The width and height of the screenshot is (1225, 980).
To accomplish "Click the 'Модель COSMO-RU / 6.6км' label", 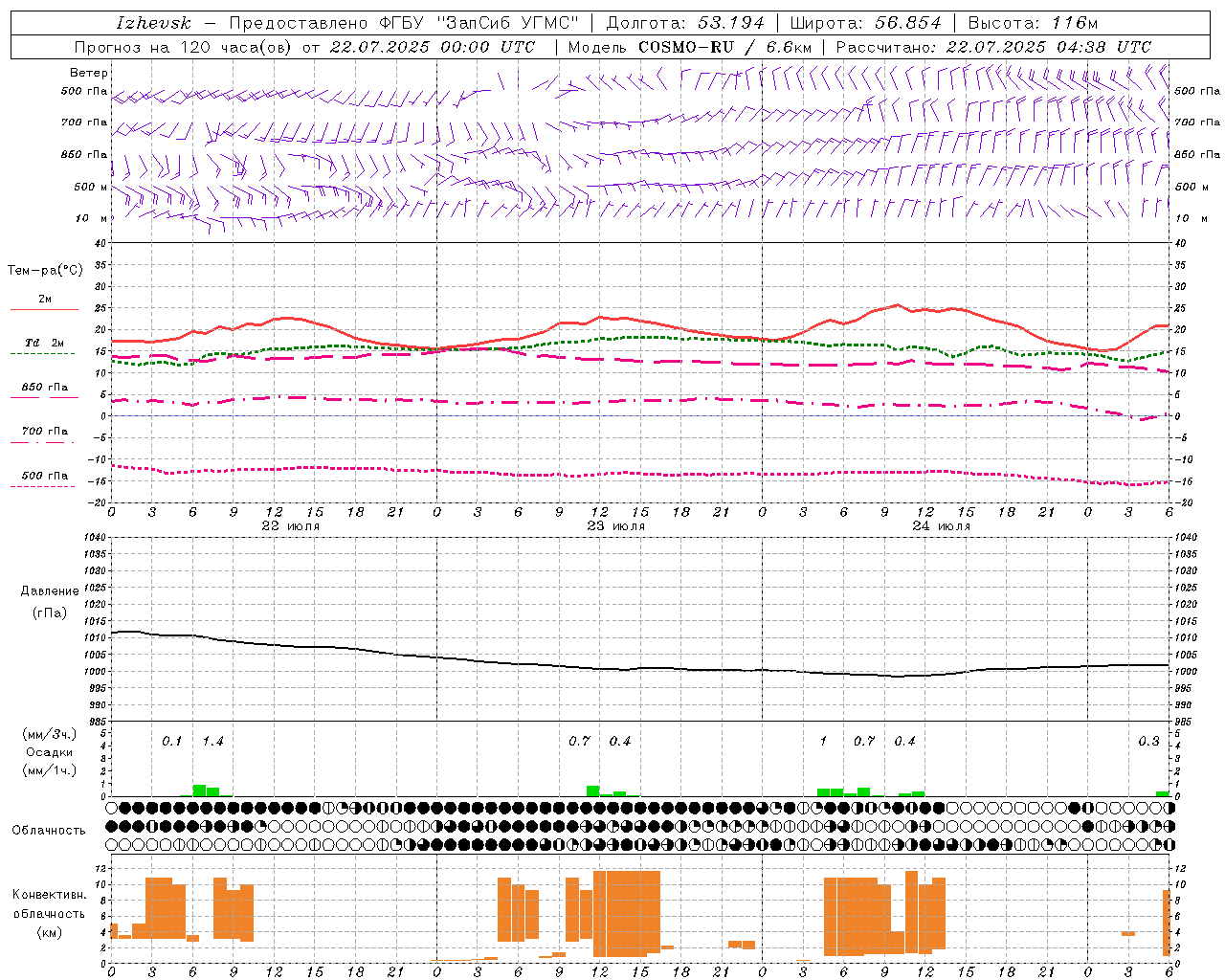I will pos(689,47).
